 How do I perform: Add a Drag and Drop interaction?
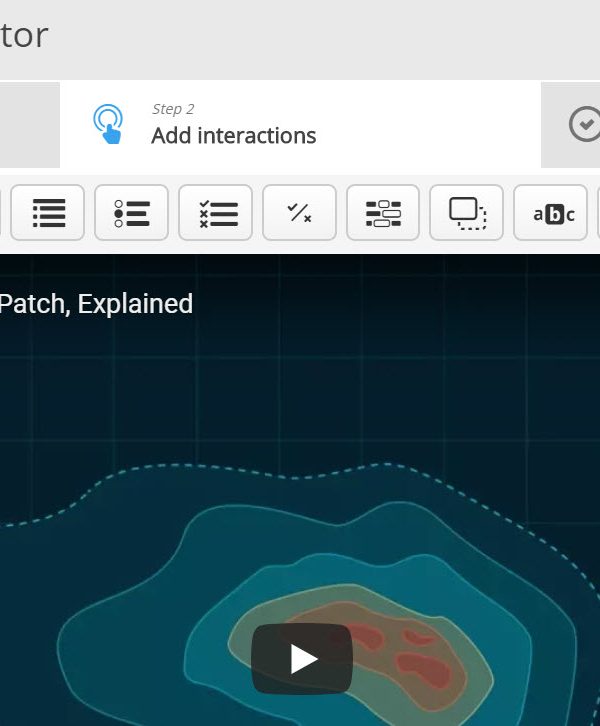[x=467, y=213]
